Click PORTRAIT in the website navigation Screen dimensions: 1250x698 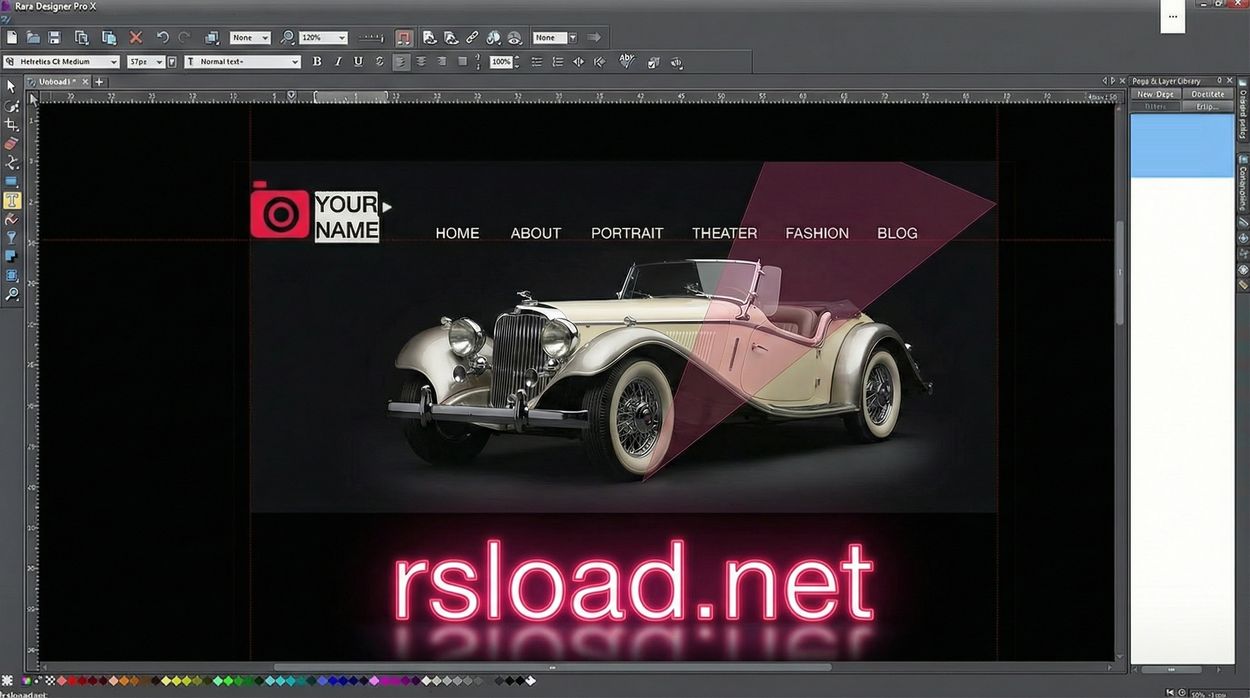(627, 233)
